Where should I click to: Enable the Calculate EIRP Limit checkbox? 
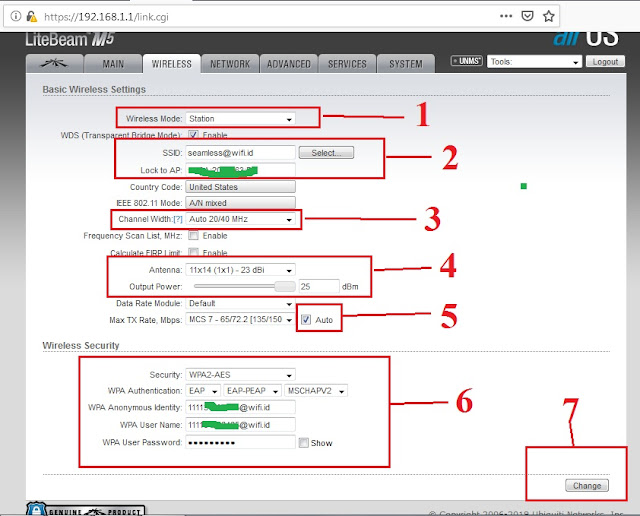click(193, 252)
